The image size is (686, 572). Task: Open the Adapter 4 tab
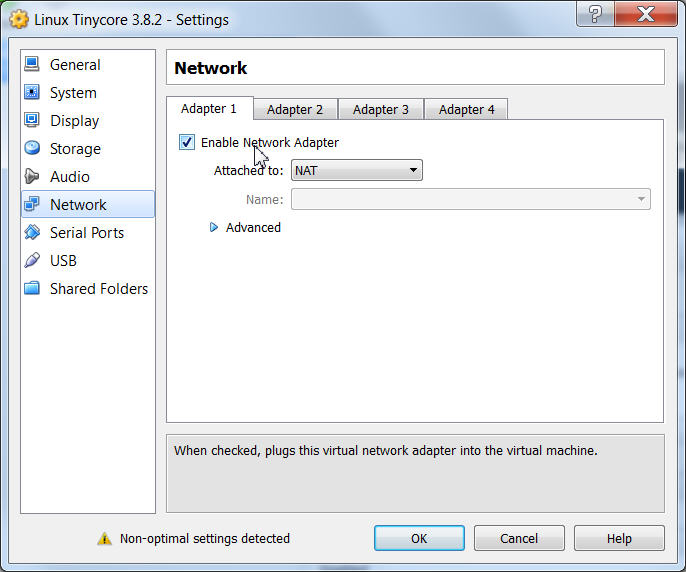467,110
